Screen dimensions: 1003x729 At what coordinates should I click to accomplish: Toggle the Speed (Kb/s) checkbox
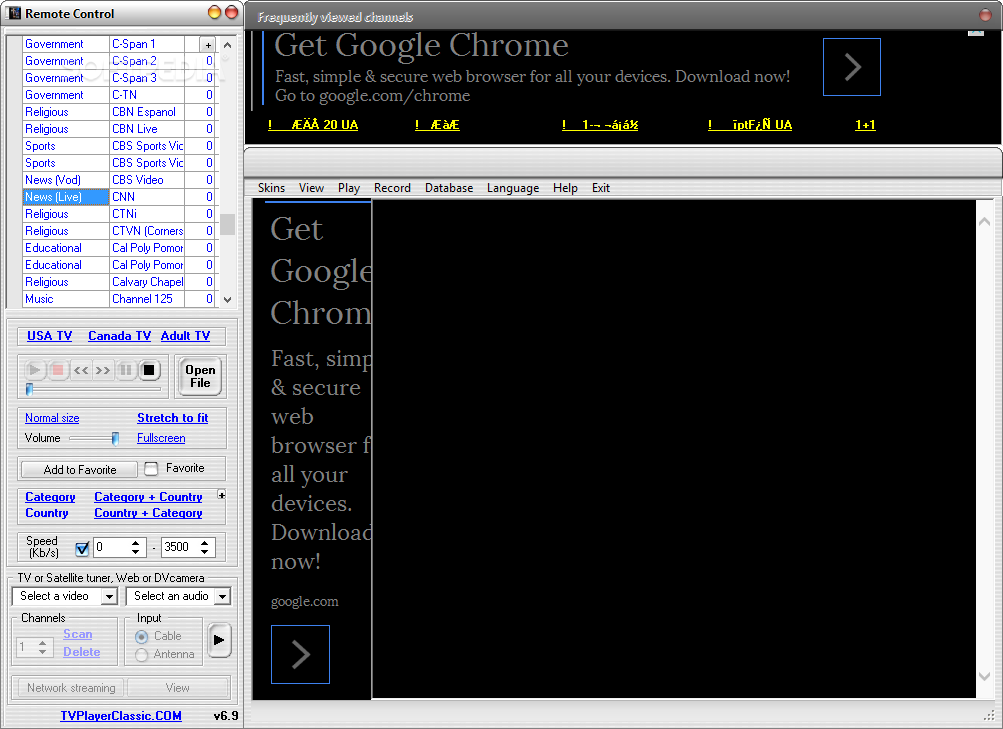82,548
